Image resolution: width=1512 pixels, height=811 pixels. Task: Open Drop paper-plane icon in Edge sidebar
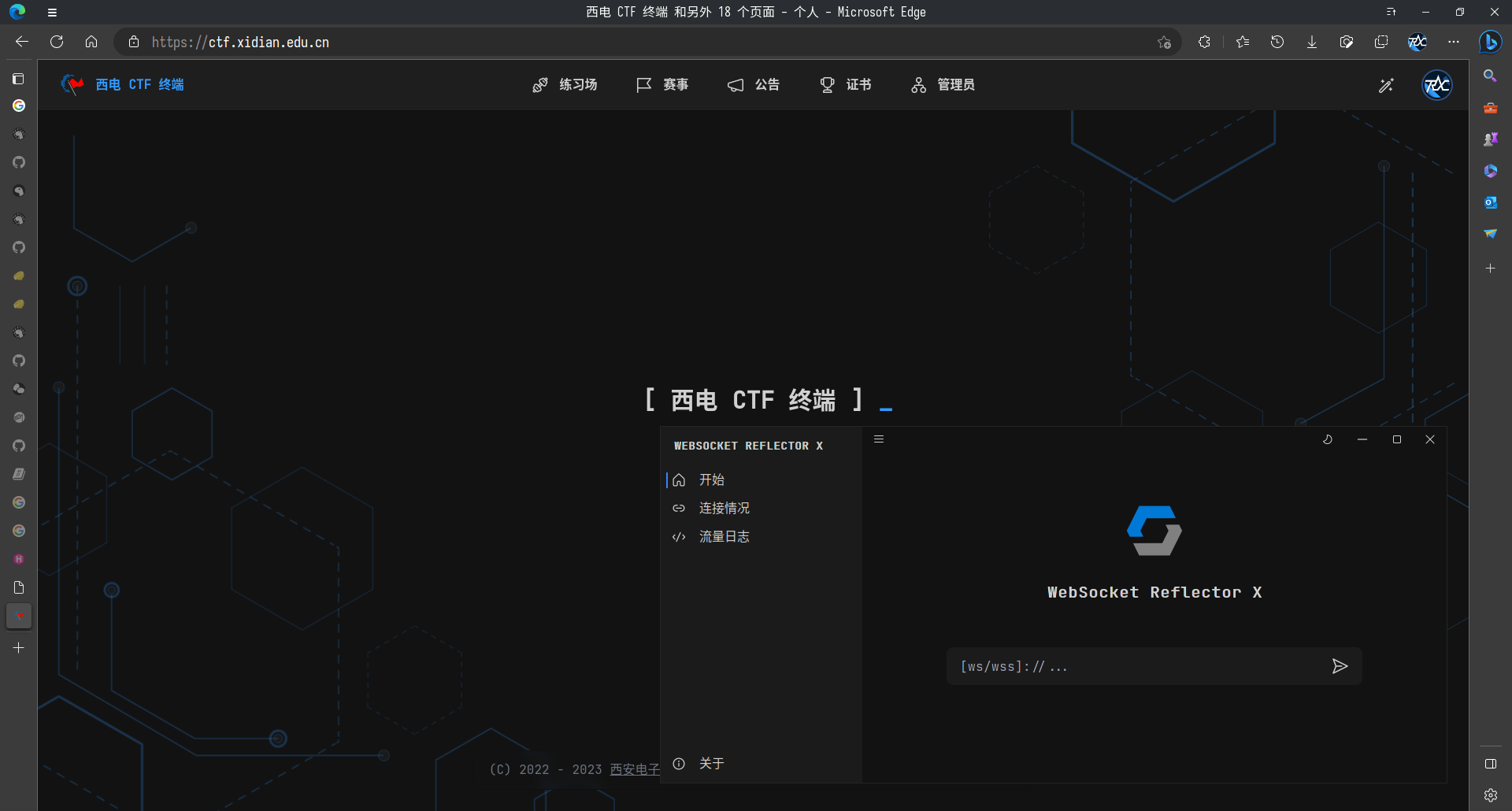1490,234
